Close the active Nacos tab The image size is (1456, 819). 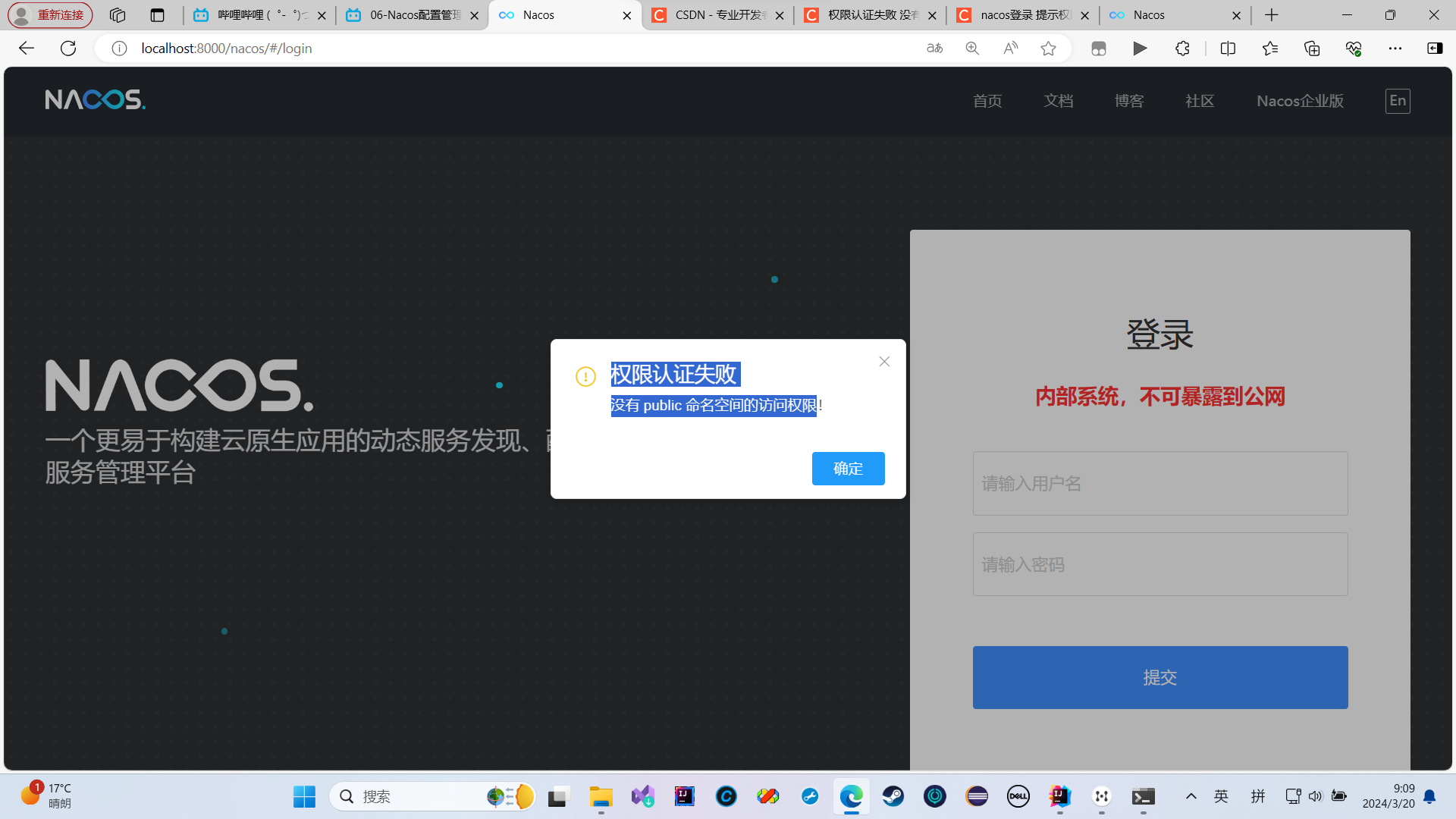tap(626, 15)
